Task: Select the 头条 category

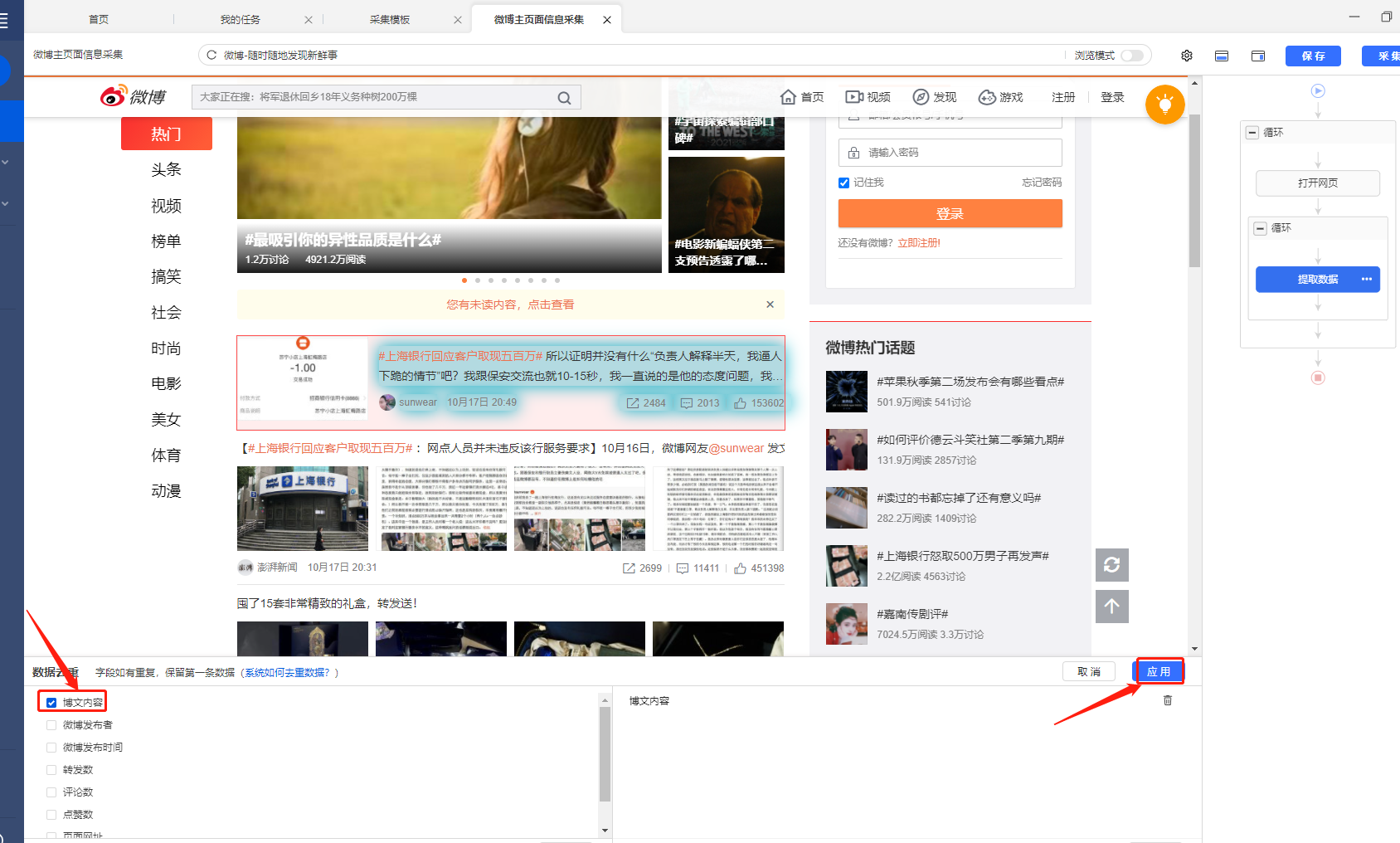Action: coord(166,169)
